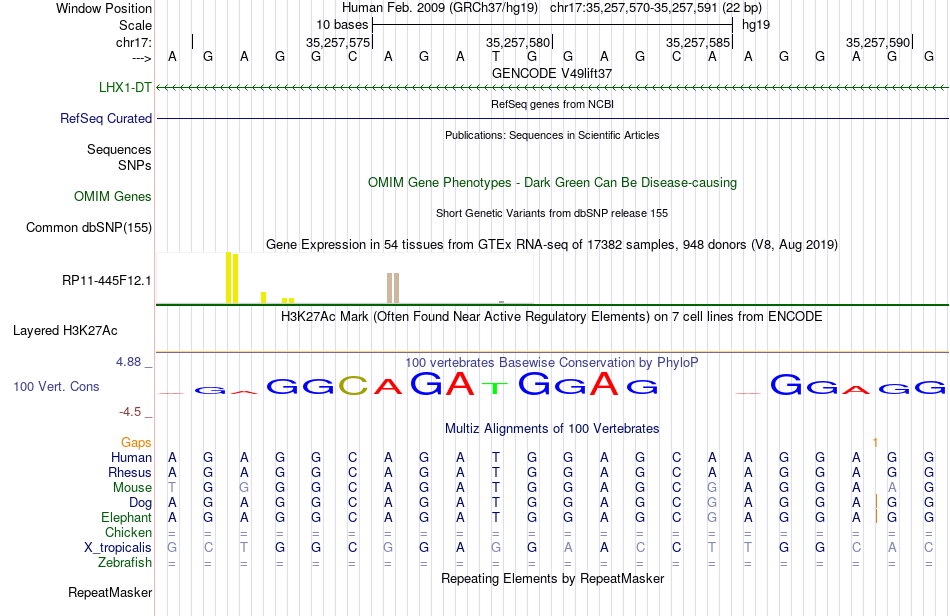Screen dimensions: 950x616
Task: Click the RefSeq Curated blue gene line
Action: click(x=552, y=118)
